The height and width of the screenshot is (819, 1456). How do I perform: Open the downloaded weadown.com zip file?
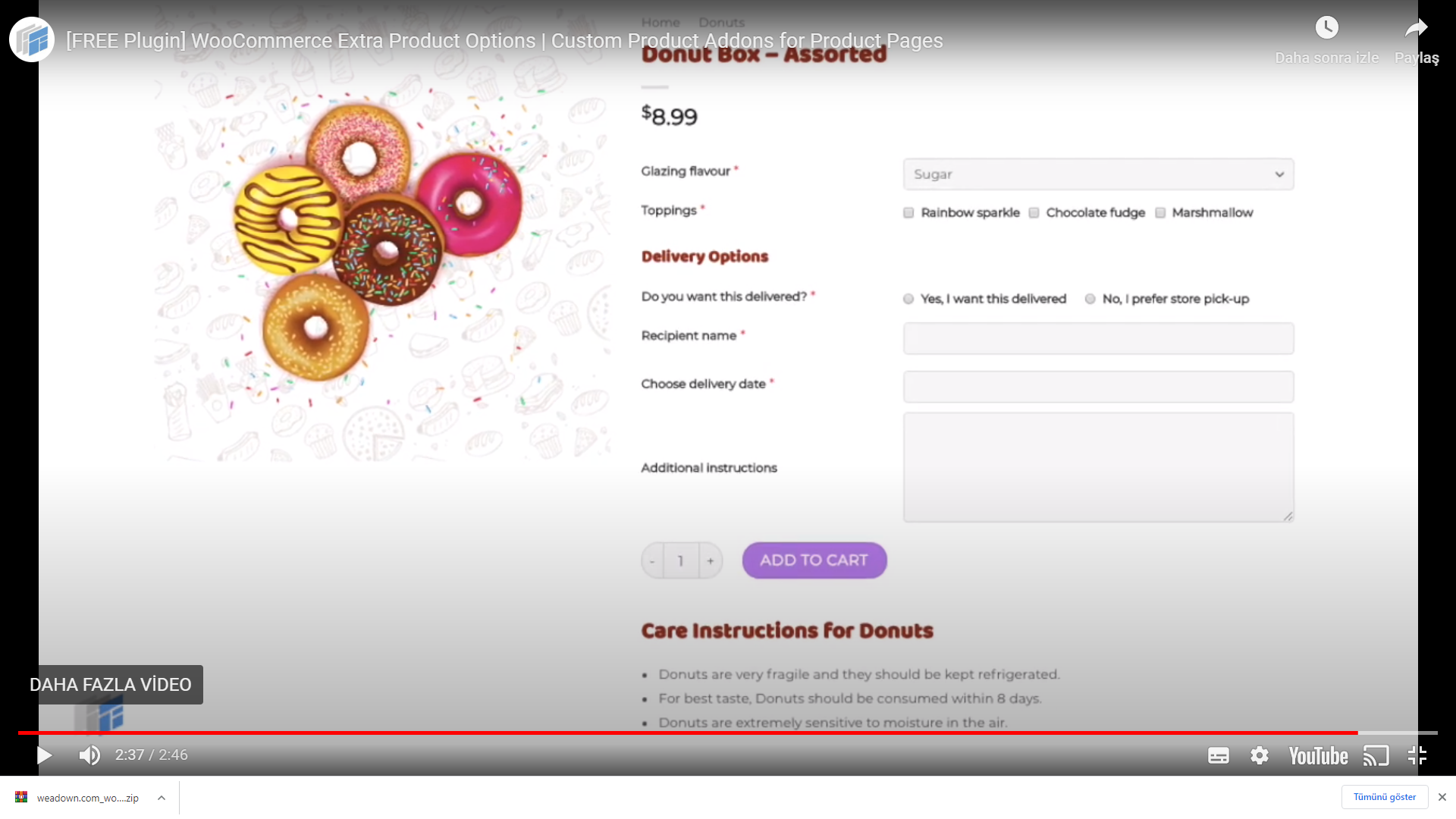[88, 798]
